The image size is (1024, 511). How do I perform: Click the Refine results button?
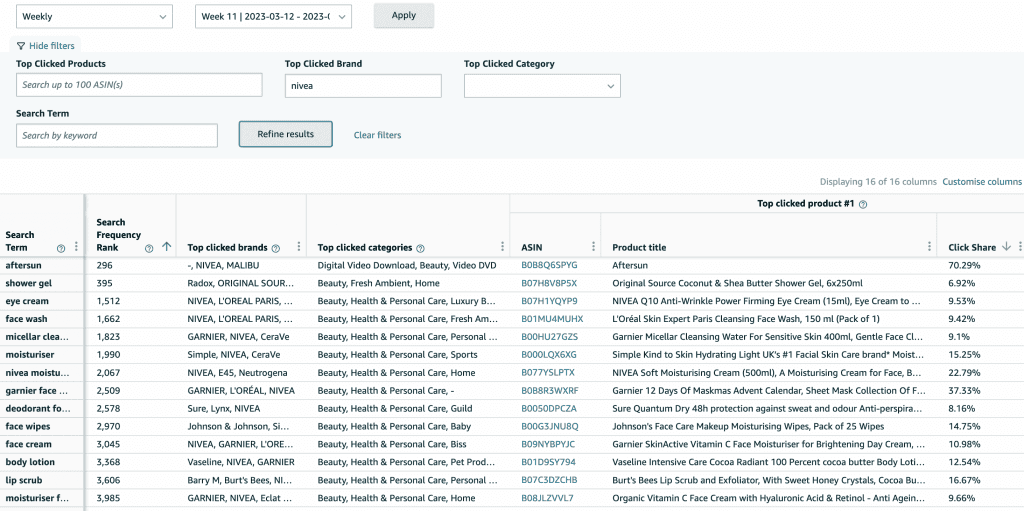click(x=285, y=134)
